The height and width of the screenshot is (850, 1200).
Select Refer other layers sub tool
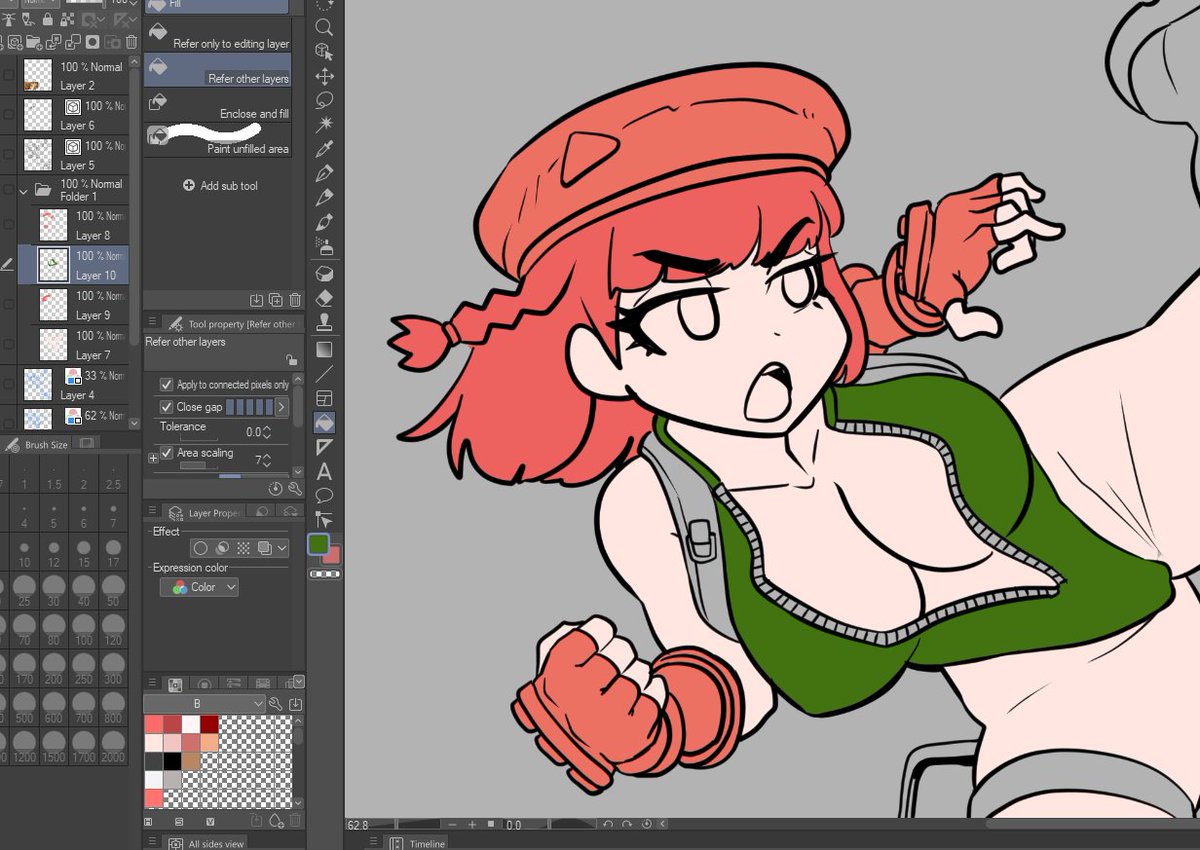pyautogui.click(x=218, y=69)
